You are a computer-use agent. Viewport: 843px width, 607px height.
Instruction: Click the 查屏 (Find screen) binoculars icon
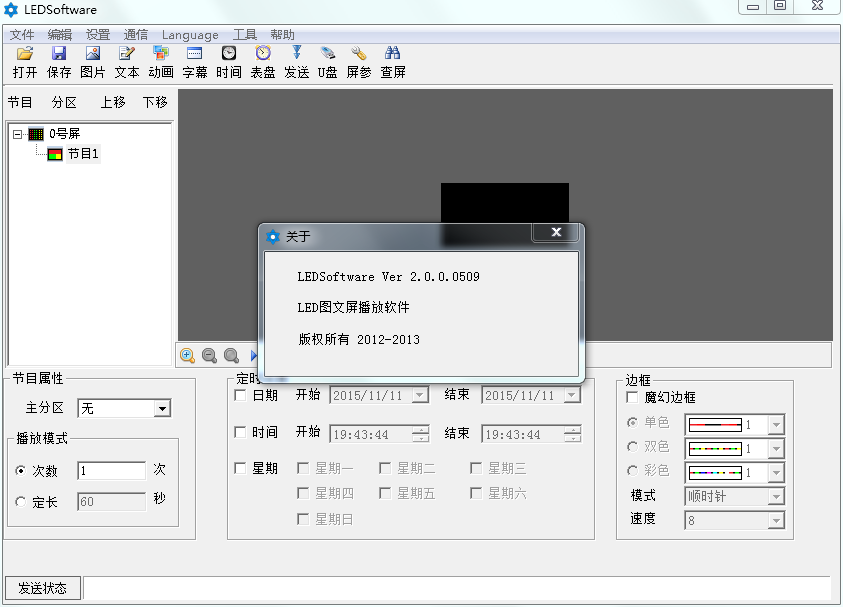[x=392, y=53]
